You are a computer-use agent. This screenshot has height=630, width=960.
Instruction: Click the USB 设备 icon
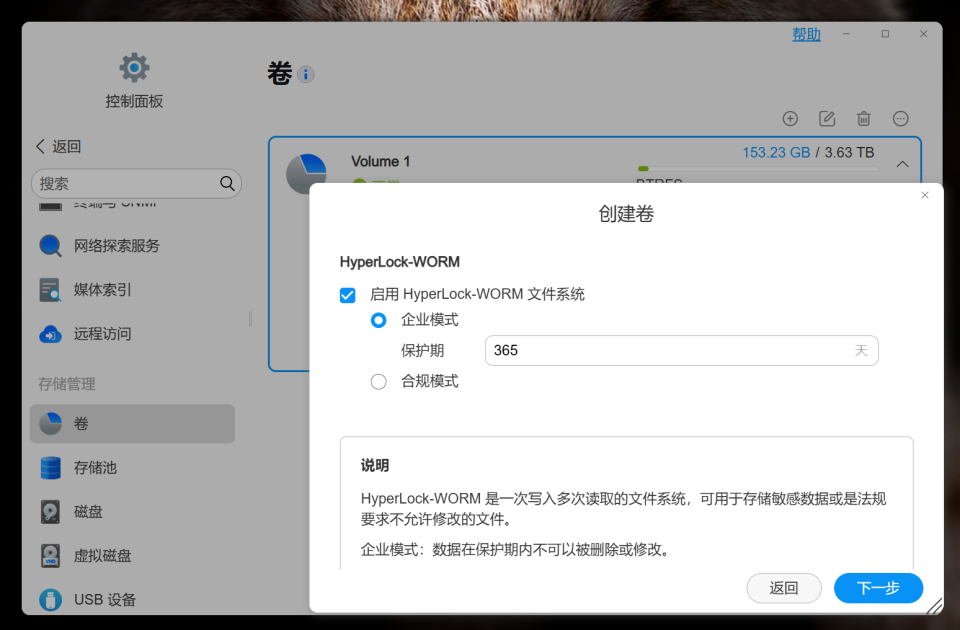(x=50, y=600)
